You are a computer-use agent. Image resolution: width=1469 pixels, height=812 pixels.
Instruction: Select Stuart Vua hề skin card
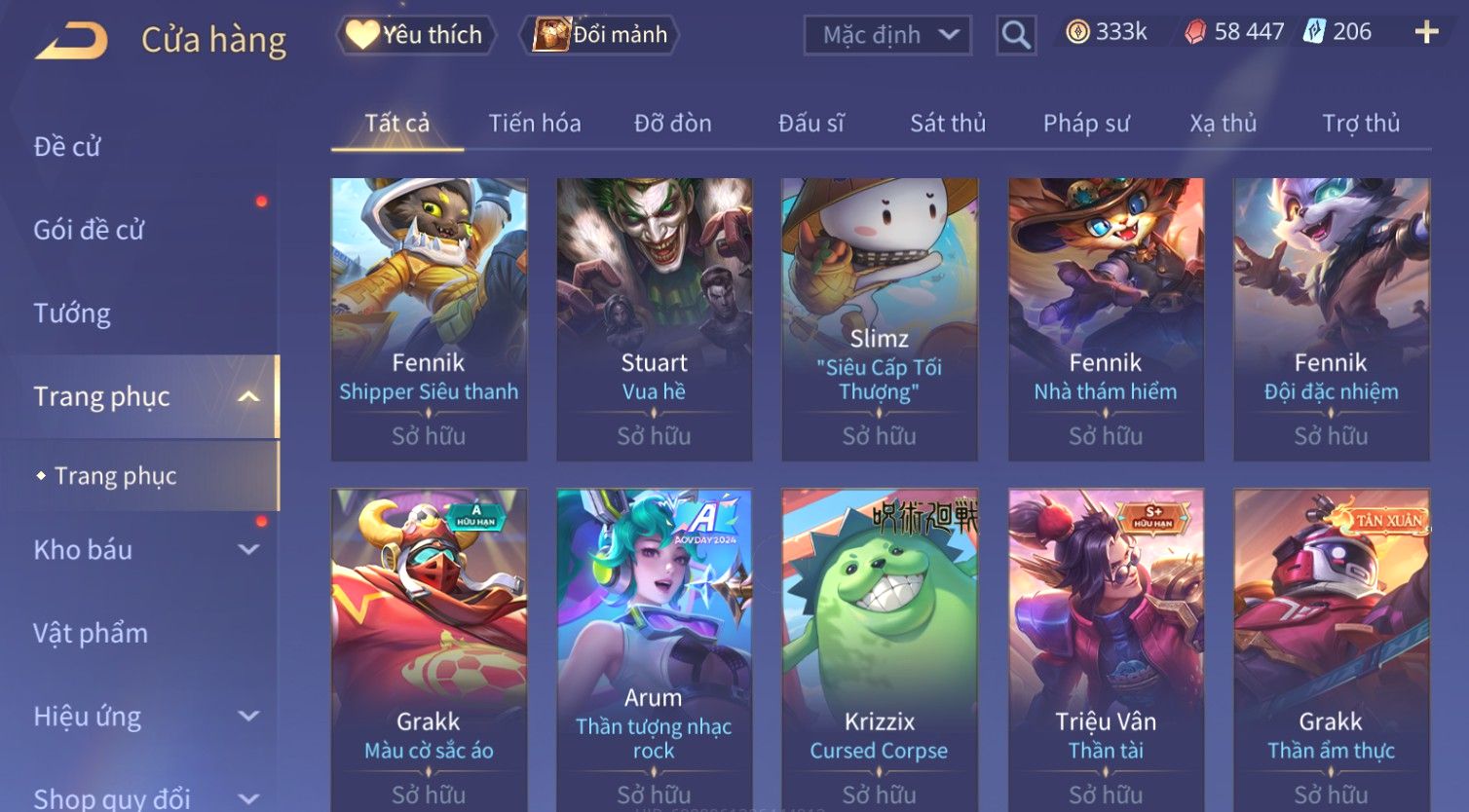click(654, 319)
